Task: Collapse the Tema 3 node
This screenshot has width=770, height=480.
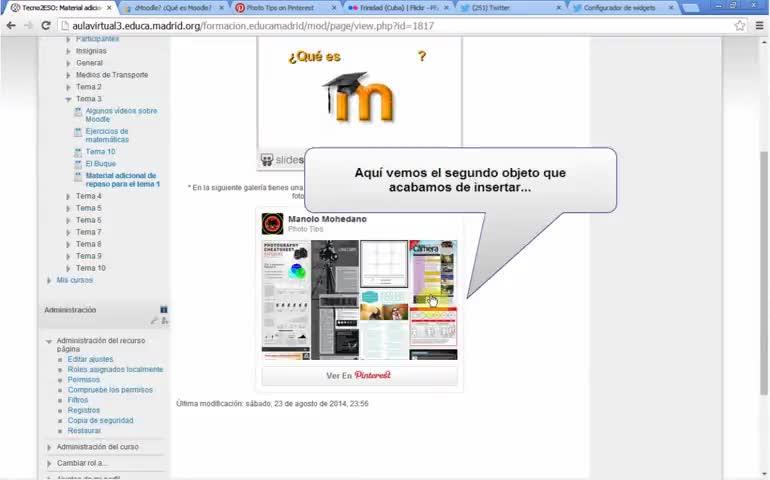Action: [x=68, y=99]
